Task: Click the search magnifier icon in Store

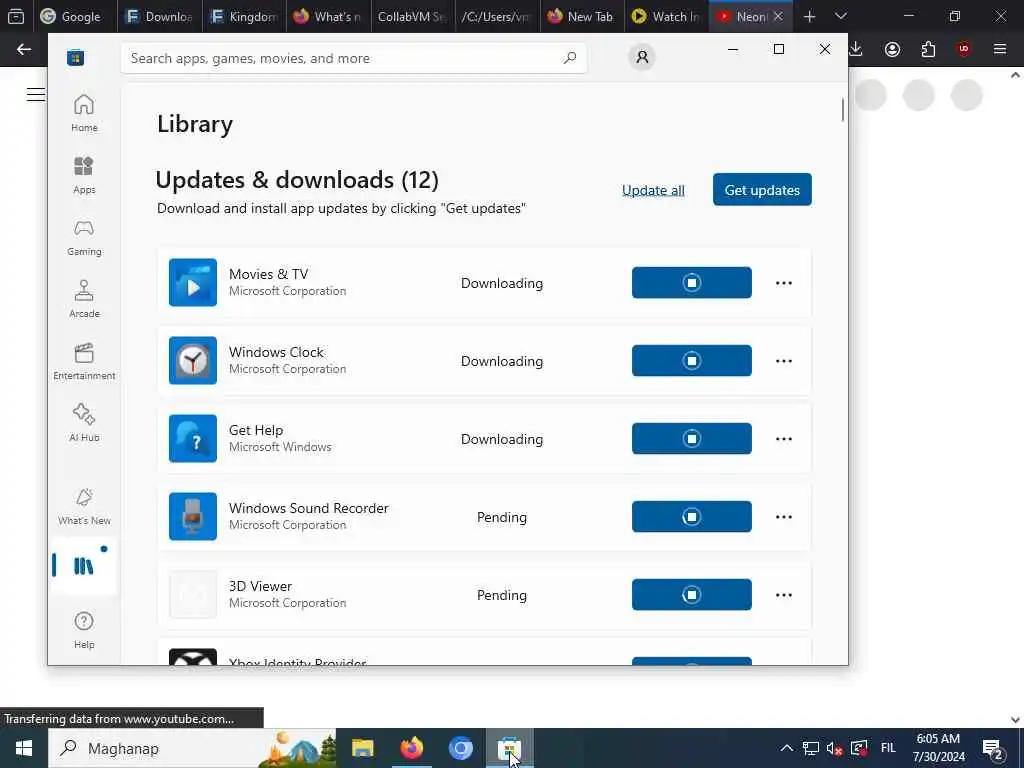Action: coord(569,58)
